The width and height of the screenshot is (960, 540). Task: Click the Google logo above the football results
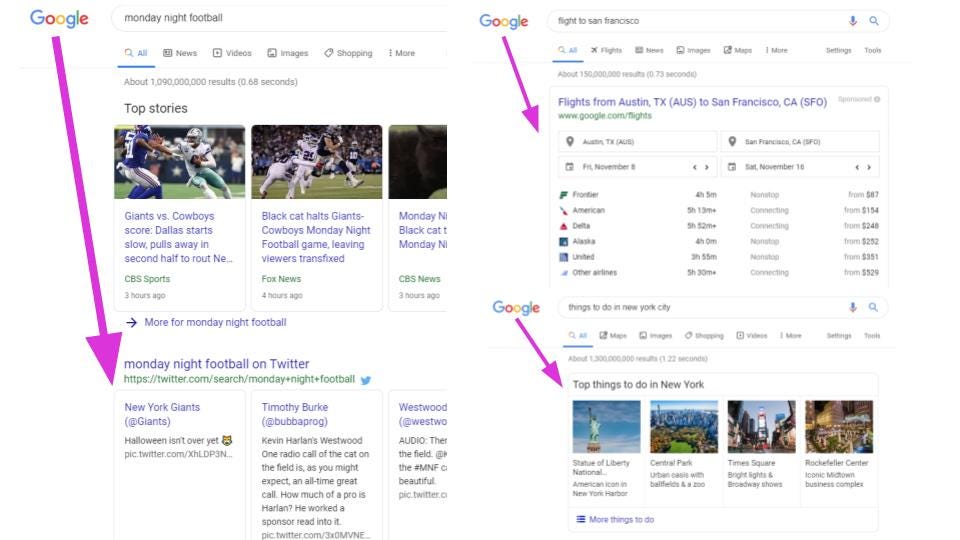tap(59, 19)
